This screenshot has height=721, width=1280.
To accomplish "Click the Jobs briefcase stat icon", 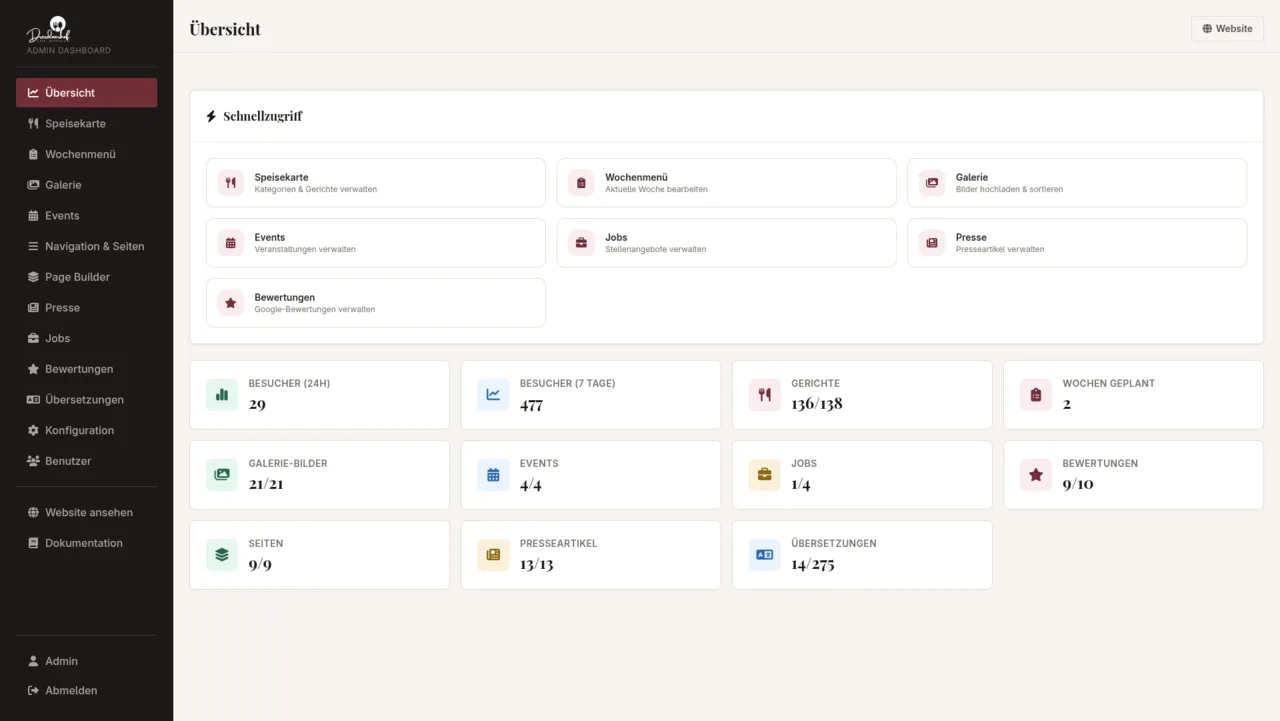I will (x=765, y=475).
